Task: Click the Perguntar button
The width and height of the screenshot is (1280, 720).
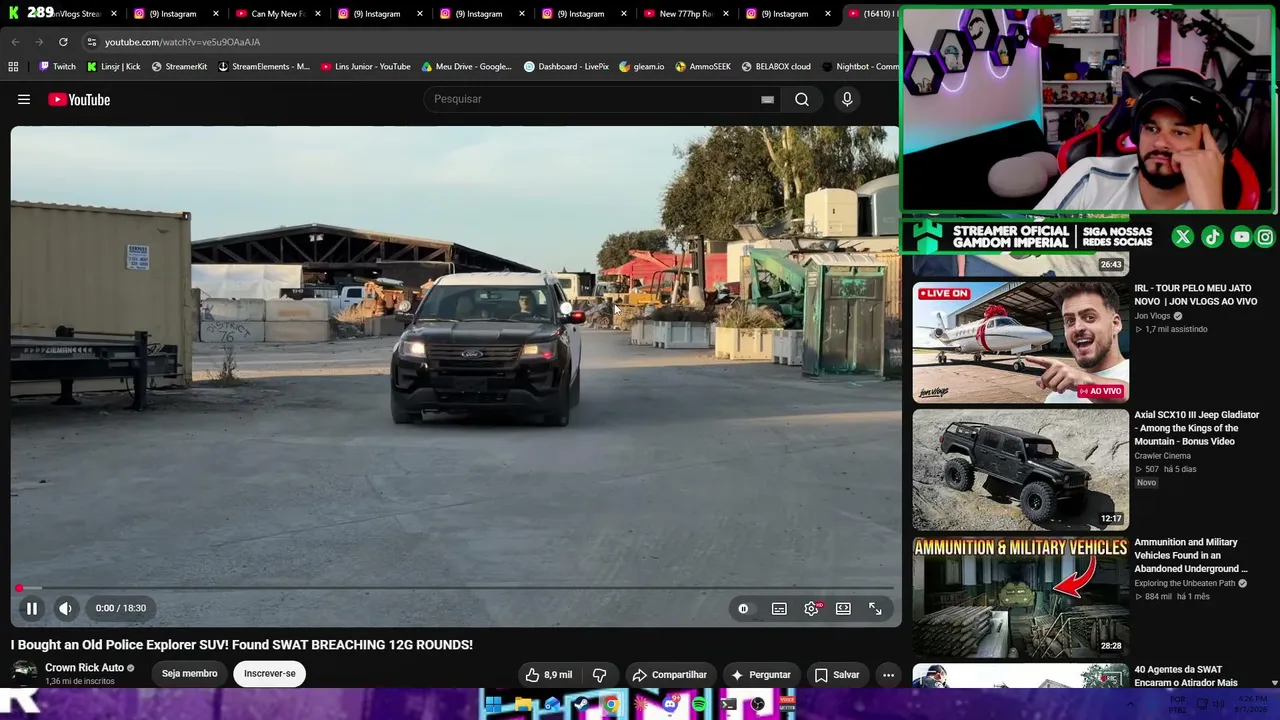Action: tap(761, 675)
